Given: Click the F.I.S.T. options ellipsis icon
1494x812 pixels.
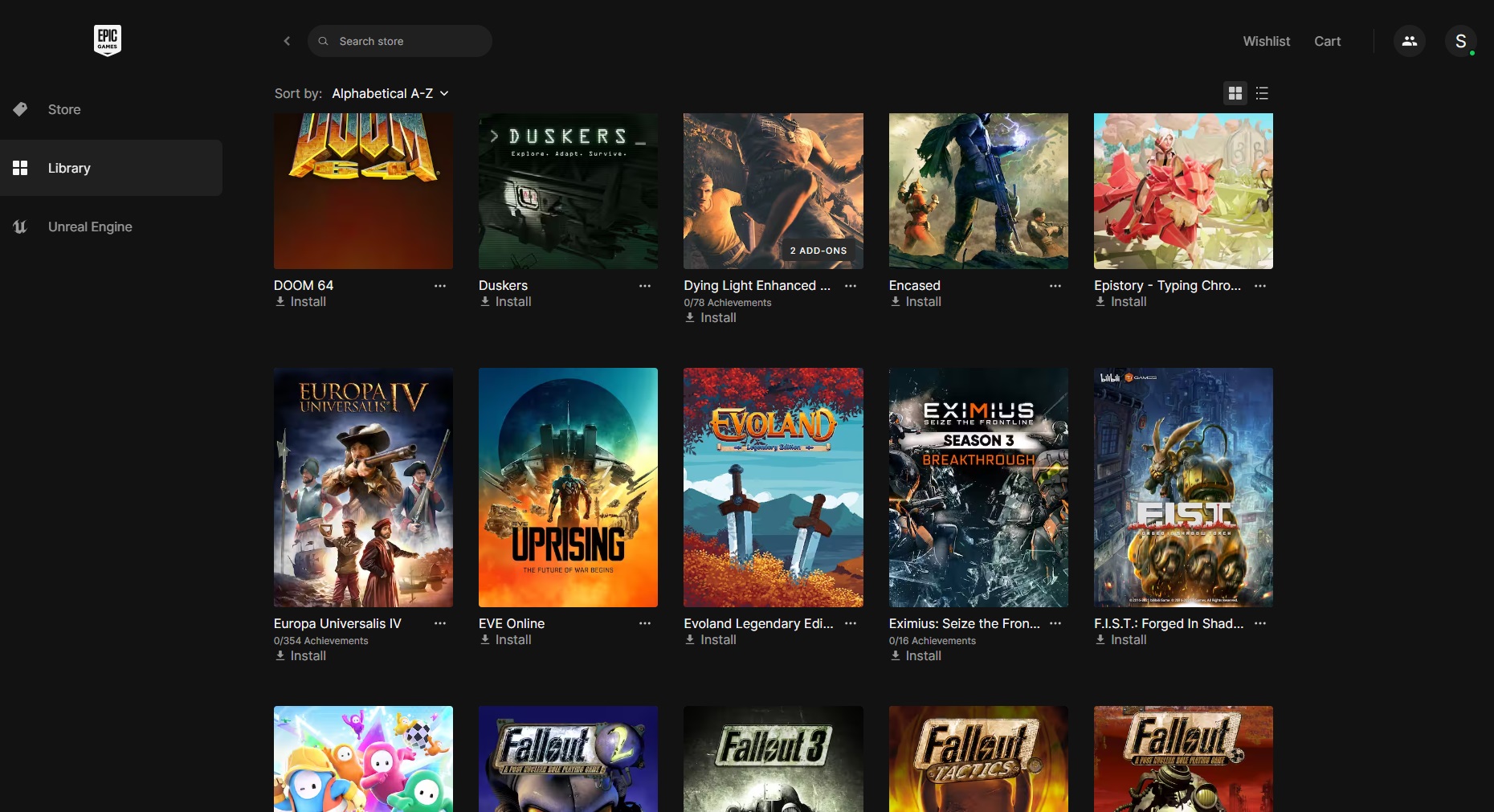Looking at the screenshot, I should coord(1260,623).
